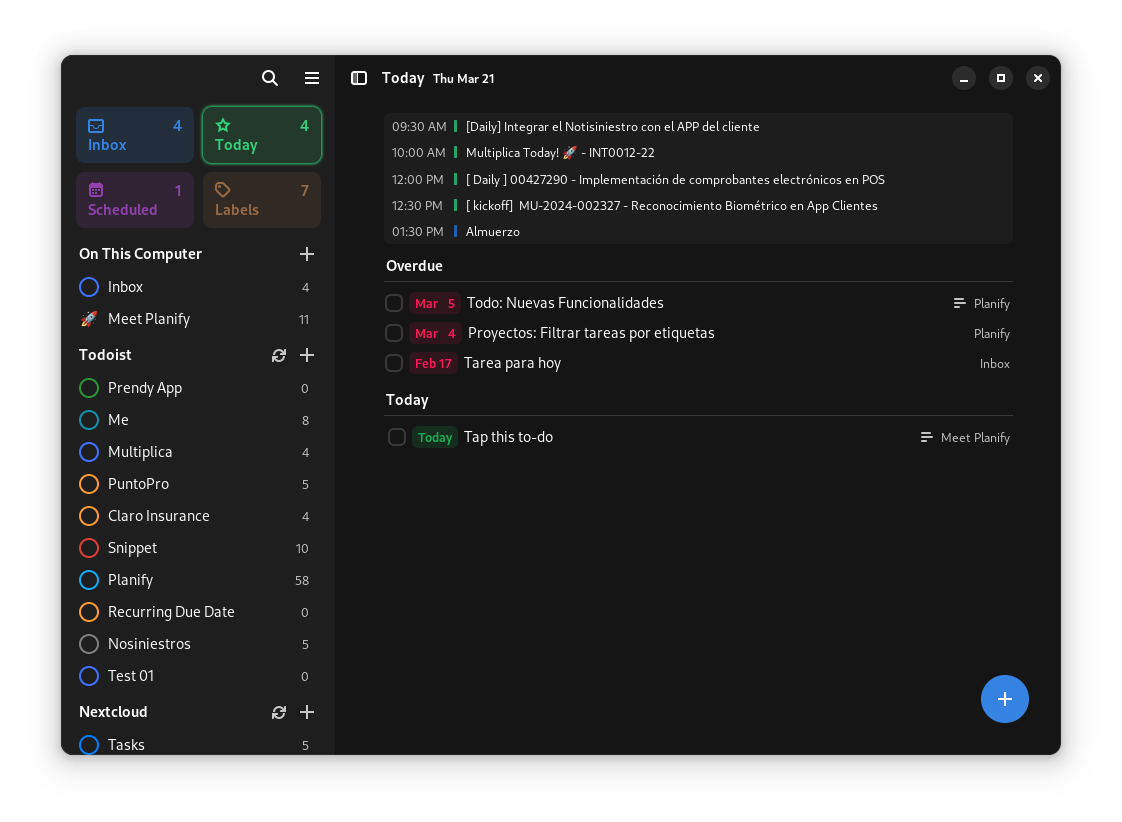Sync Todoist using its refresh icon
This screenshot has height=822, width=1122.
tap(278, 355)
